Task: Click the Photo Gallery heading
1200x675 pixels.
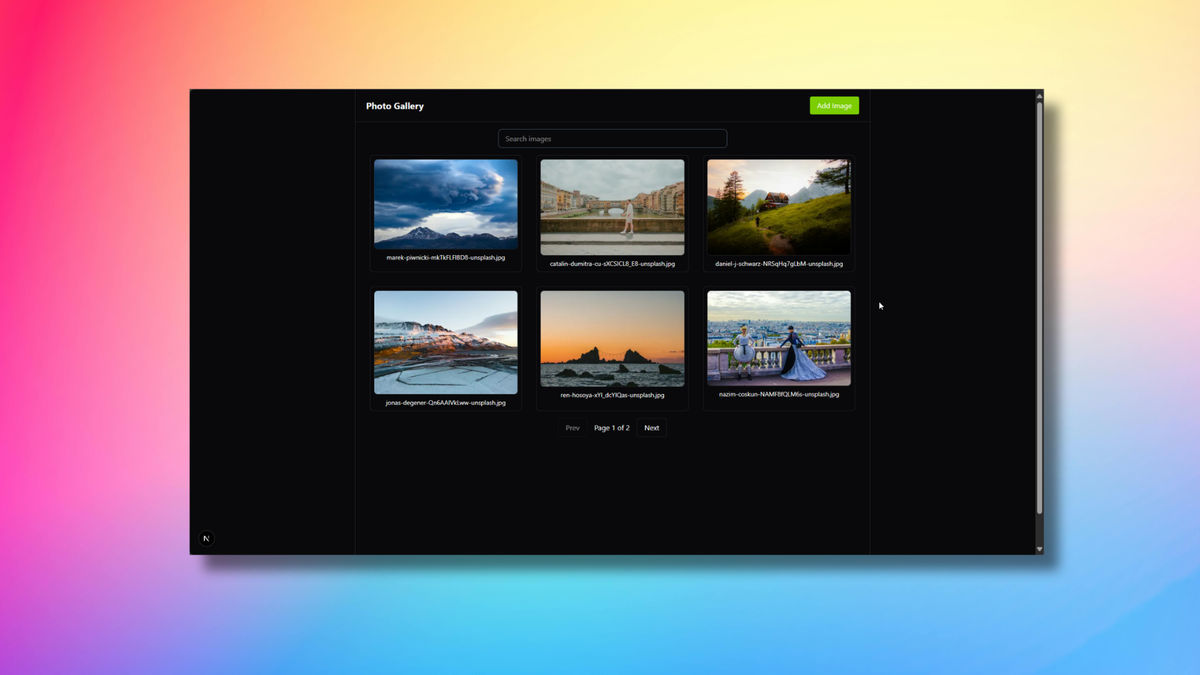Action: pos(394,105)
